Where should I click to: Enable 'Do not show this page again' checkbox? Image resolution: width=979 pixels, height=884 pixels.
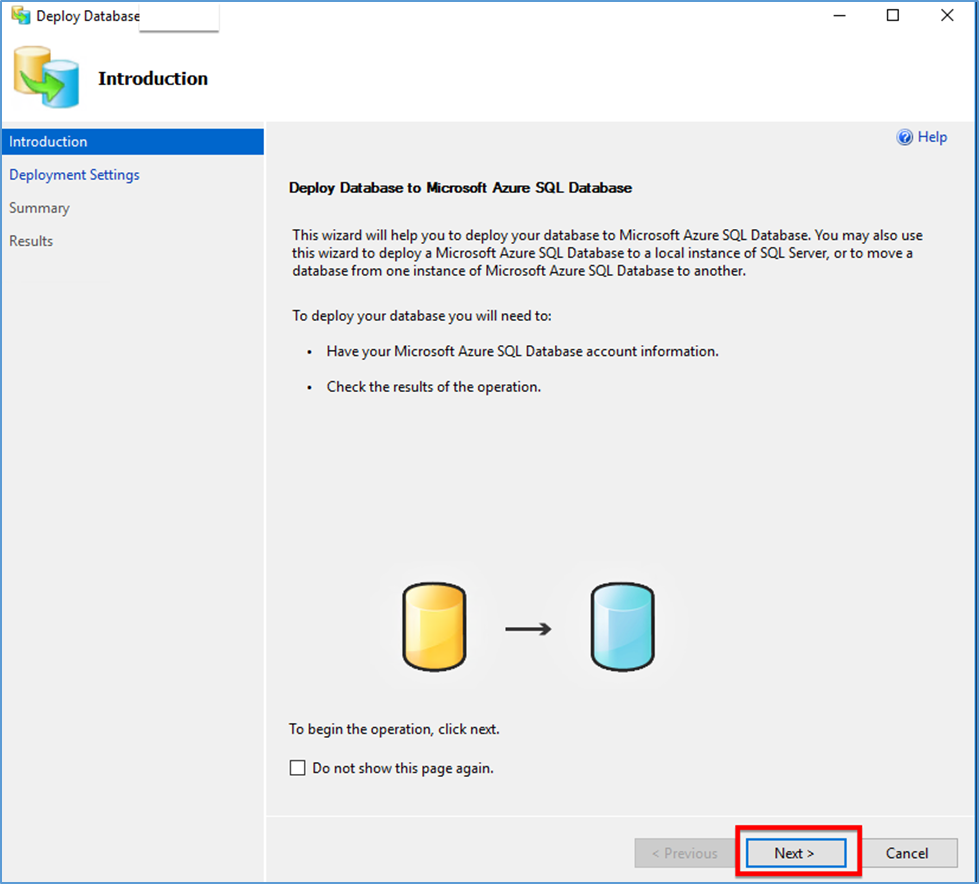click(297, 767)
